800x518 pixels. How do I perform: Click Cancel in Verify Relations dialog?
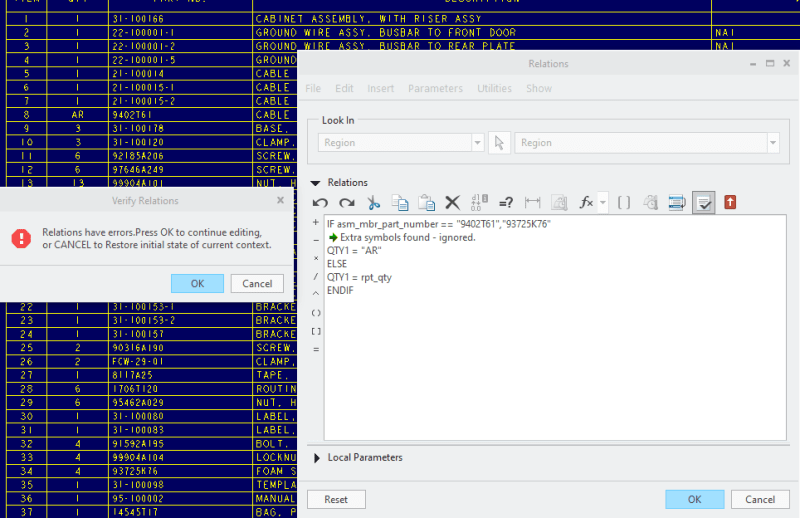click(257, 284)
